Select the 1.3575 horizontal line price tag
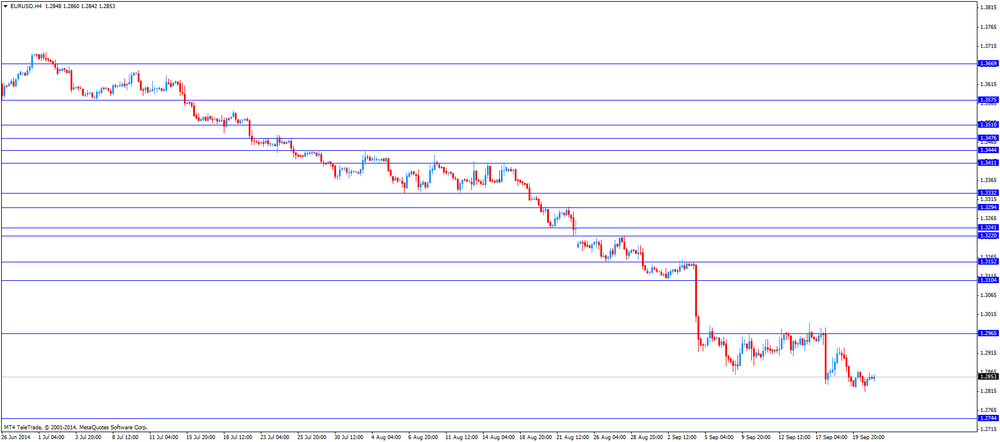 pyautogui.click(x=988, y=100)
